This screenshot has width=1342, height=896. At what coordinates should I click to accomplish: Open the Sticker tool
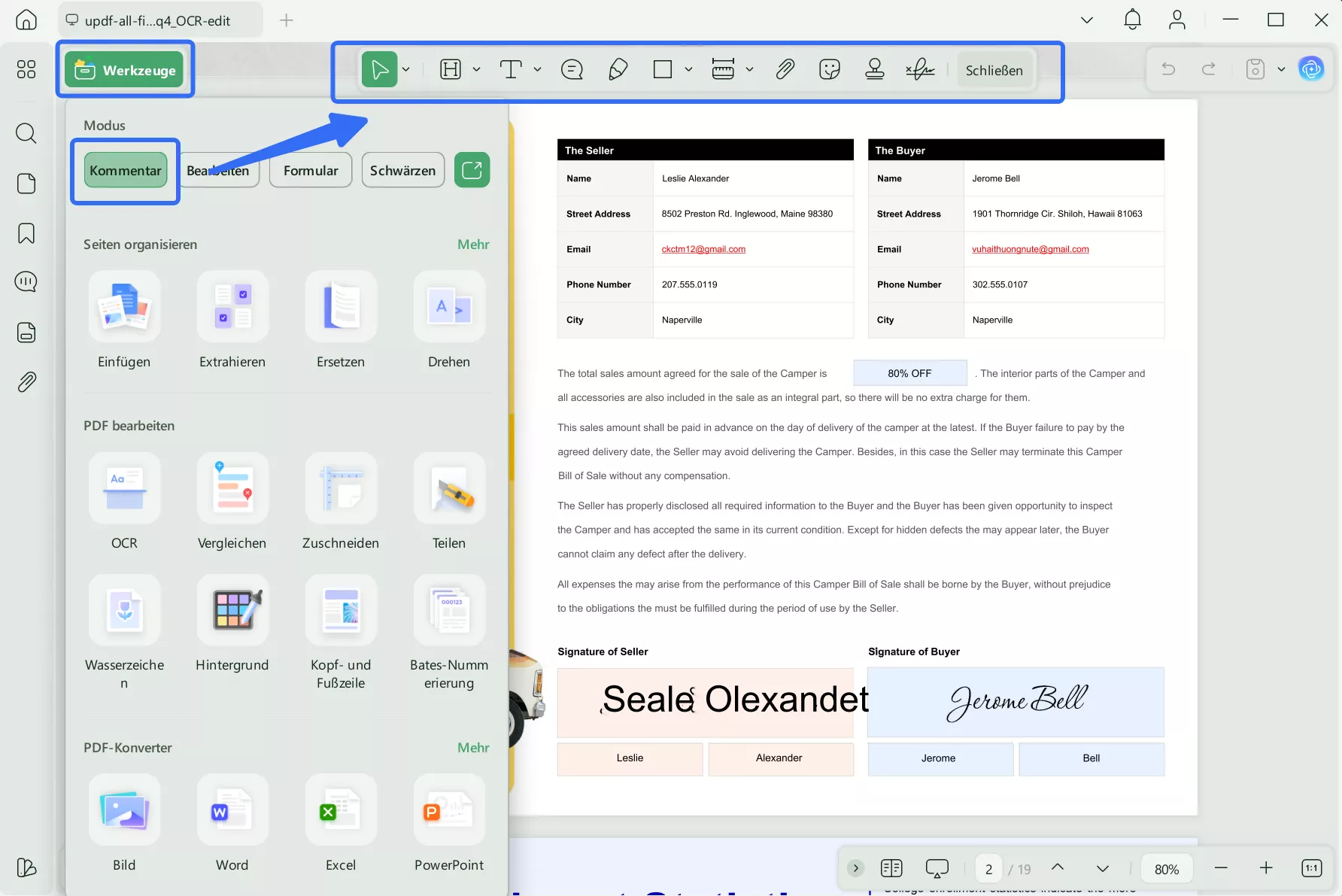[x=829, y=69]
